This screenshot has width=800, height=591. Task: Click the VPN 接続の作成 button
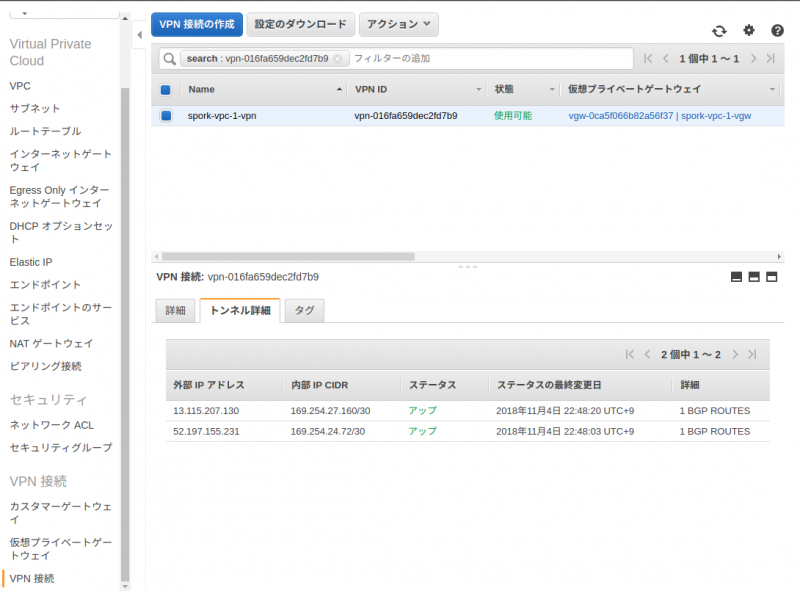(x=196, y=25)
